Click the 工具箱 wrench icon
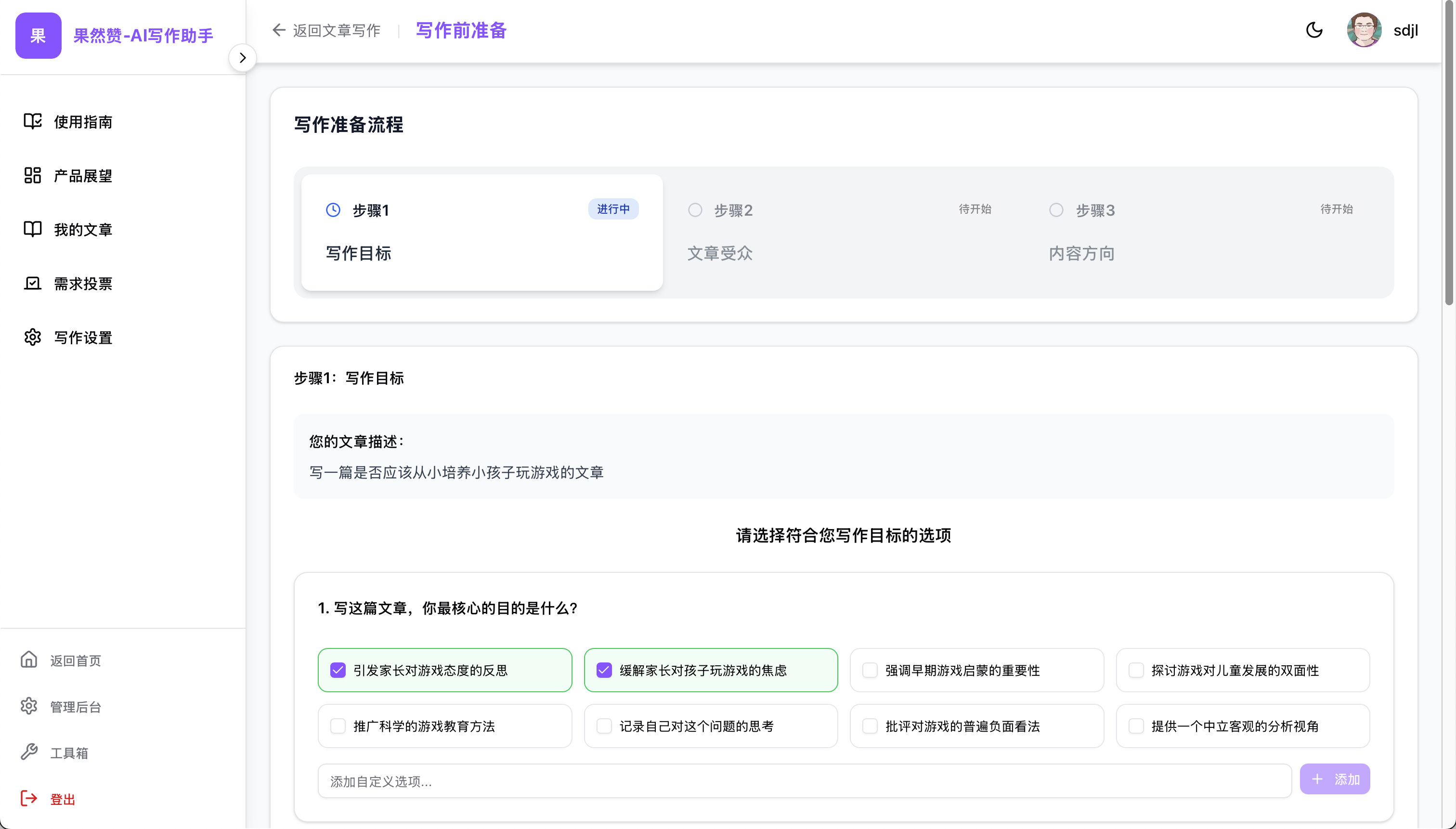The height and width of the screenshot is (829, 1456). (28, 752)
